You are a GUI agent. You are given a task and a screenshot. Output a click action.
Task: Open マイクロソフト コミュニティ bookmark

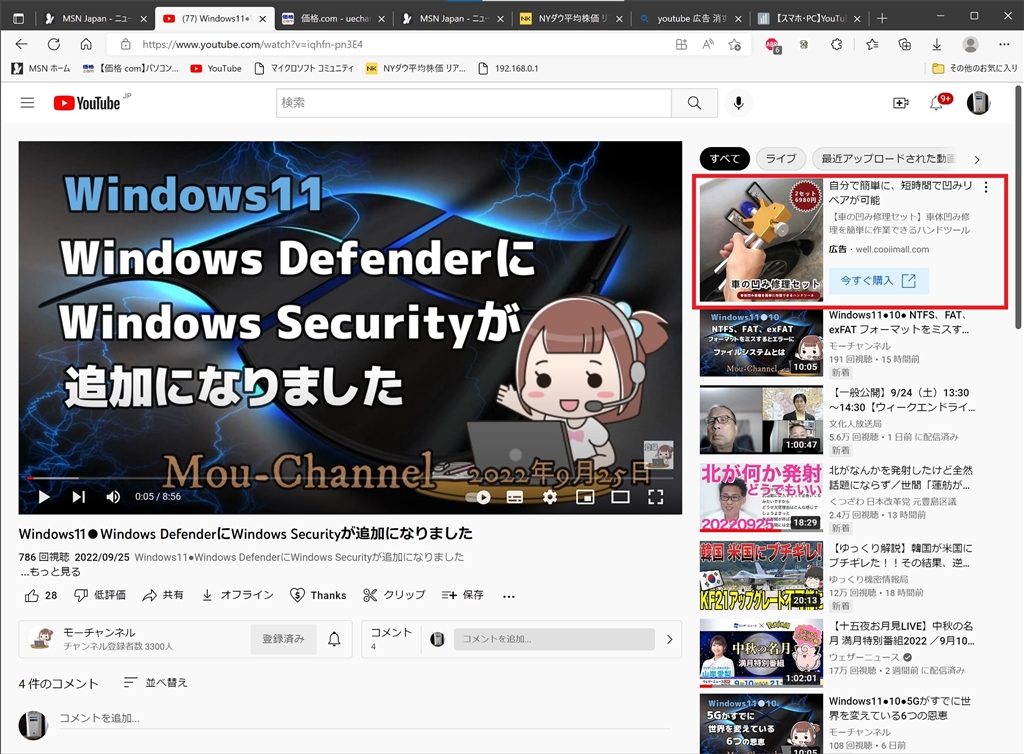pos(304,69)
